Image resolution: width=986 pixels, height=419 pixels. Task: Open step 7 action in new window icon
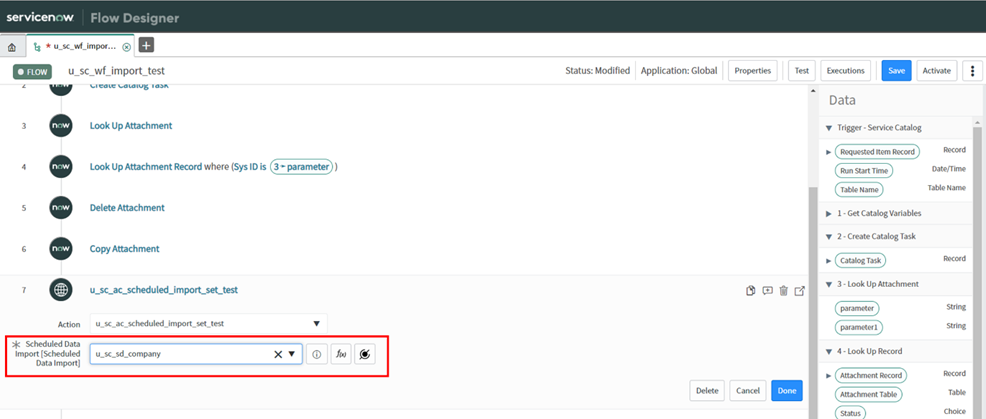tap(800, 291)
